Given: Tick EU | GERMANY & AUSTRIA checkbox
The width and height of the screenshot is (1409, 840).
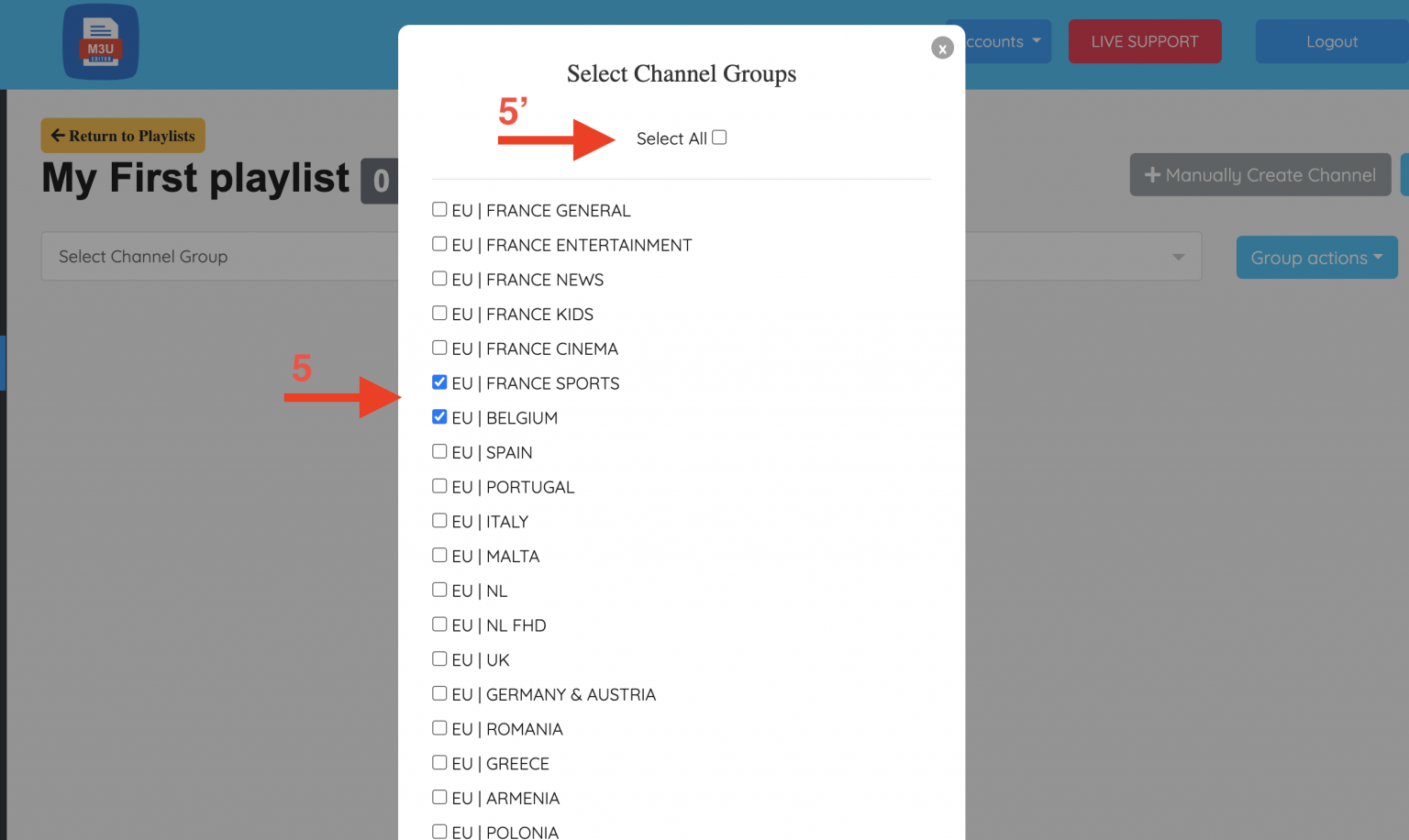Looking at the screenshot, I should click(440, 694).
